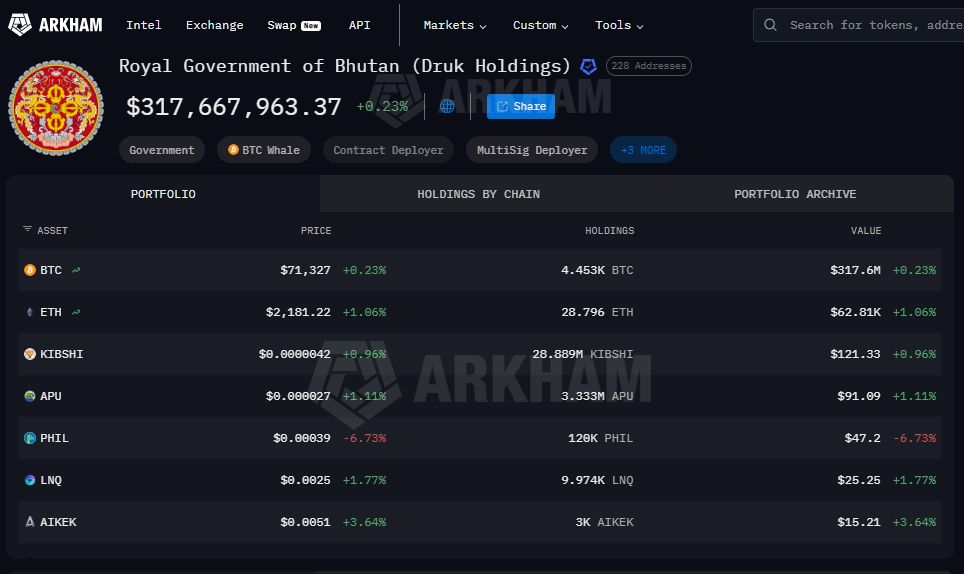Image resolution: width=964 pixels, height=574 pixels.
Task: Click the search magnifier icon
Action: point(770,25)
